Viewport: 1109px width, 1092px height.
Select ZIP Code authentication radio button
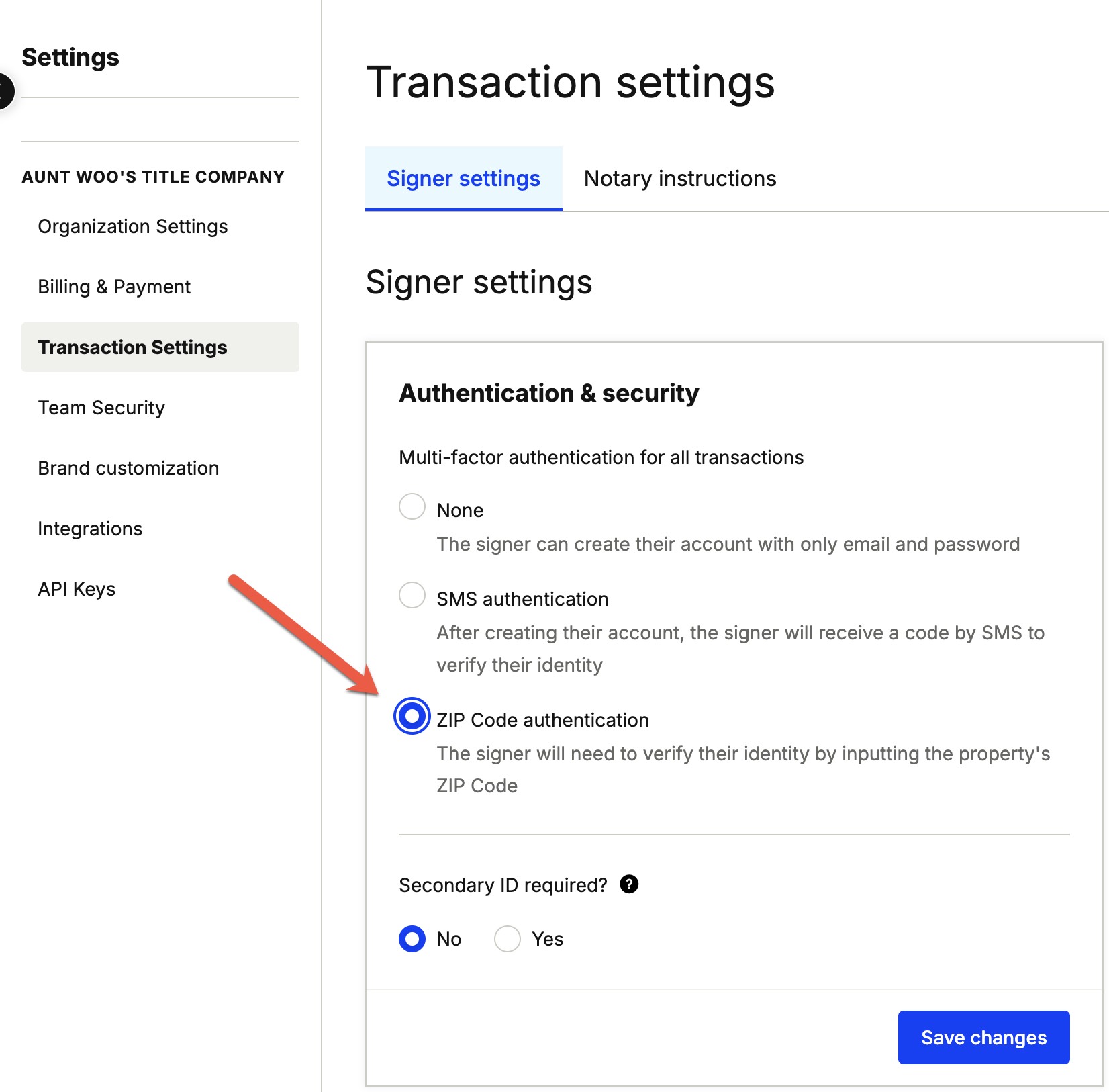[x=412, y=716]
